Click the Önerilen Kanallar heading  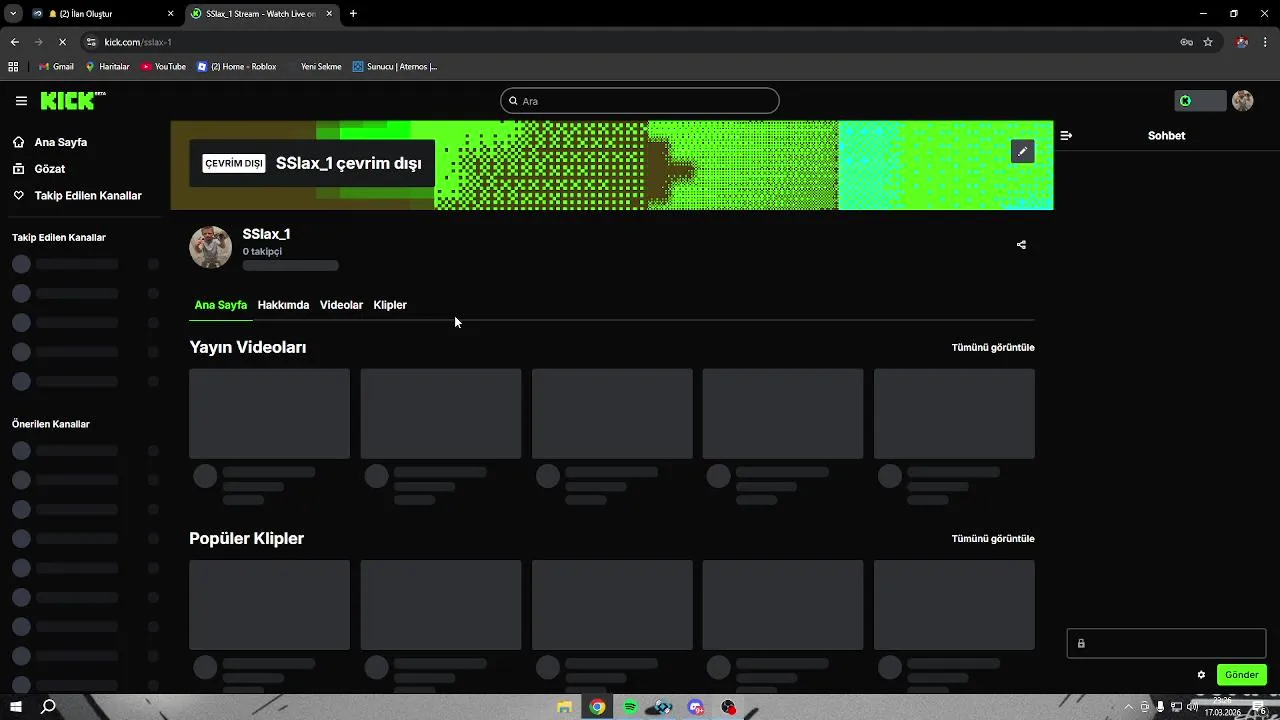(51, 424)
